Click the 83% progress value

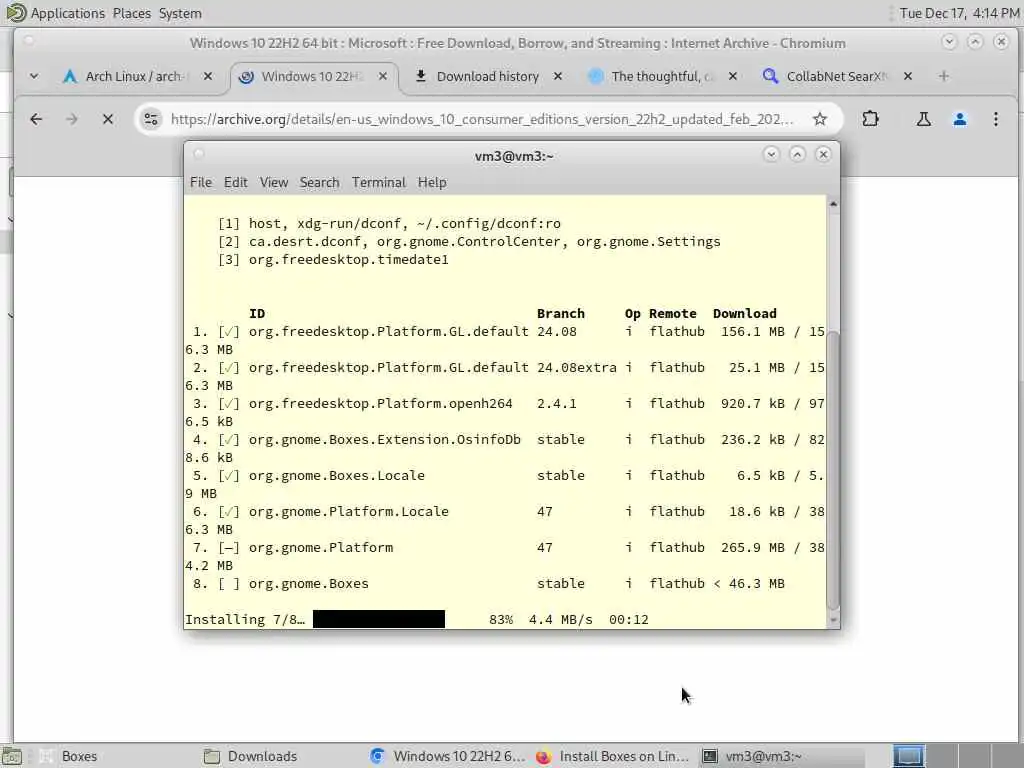pos(501,619)
